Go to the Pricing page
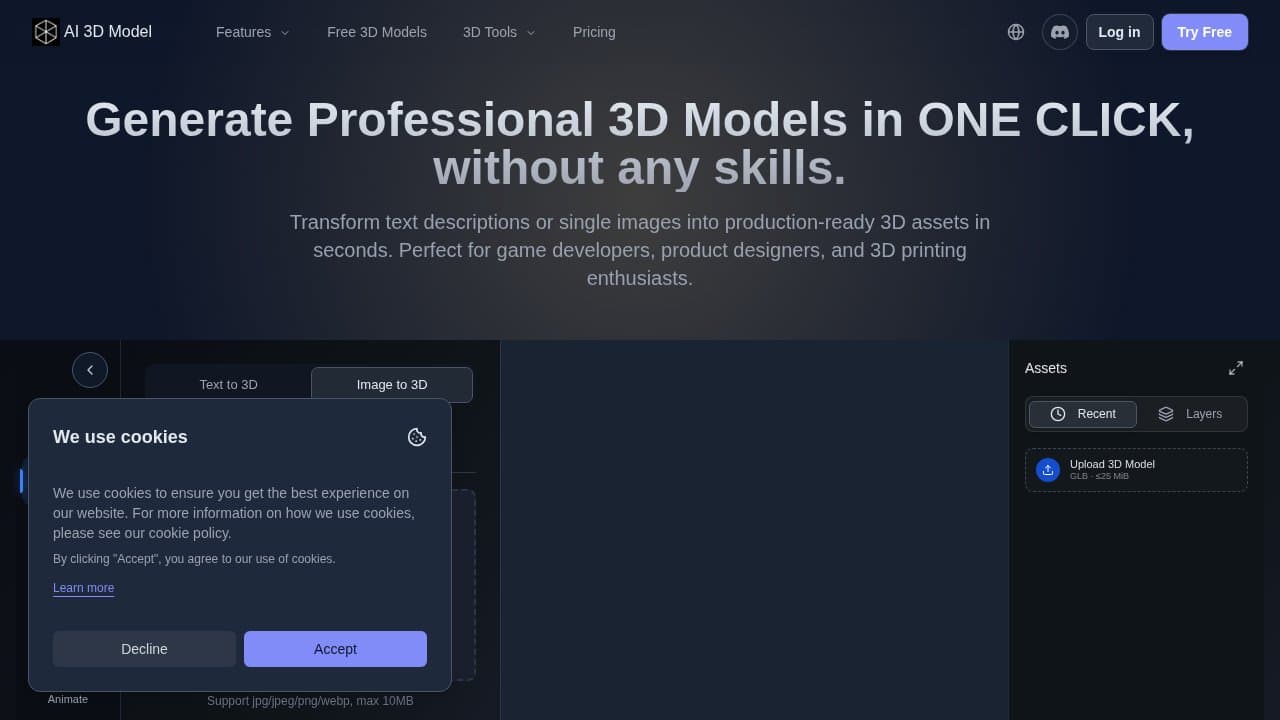 (594, 32)
